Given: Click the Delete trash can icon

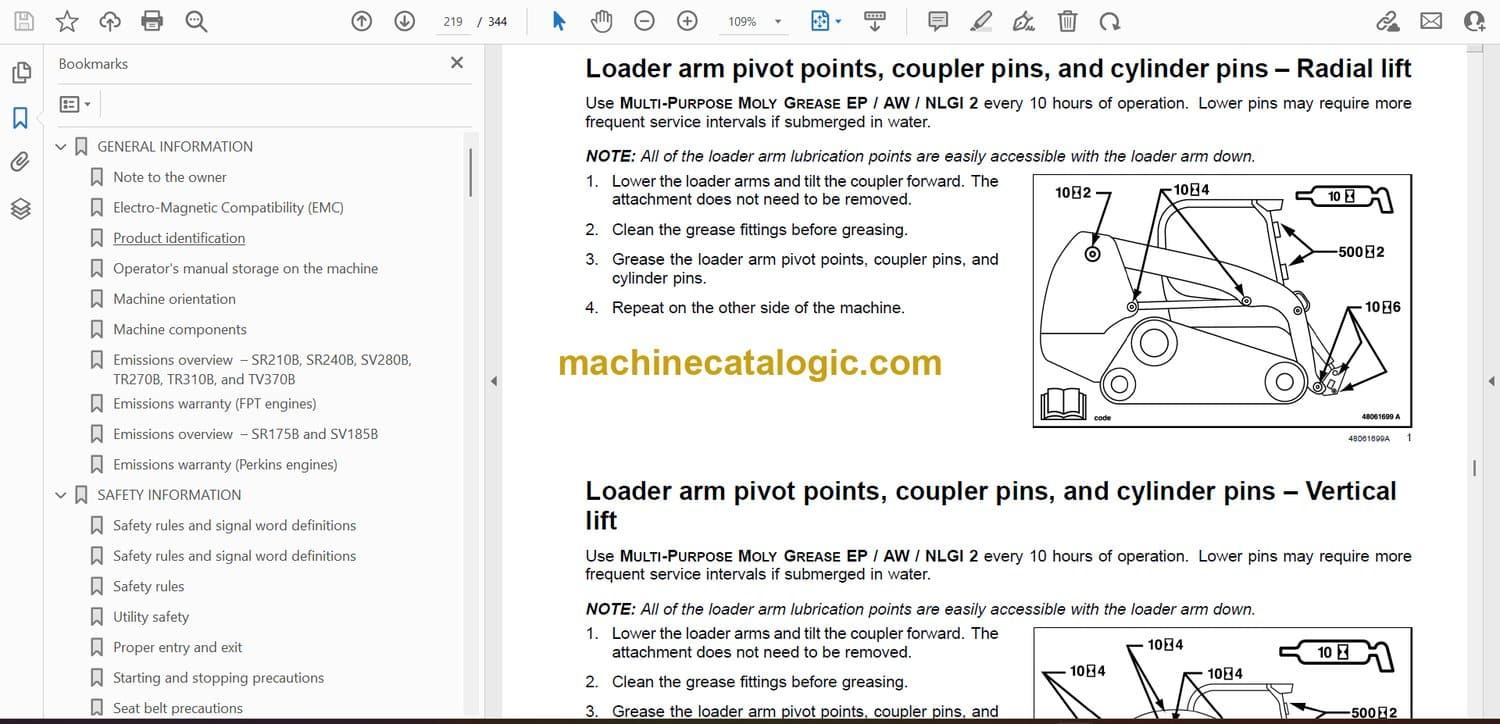Looking at the screenshot, I should (1068, 21).
